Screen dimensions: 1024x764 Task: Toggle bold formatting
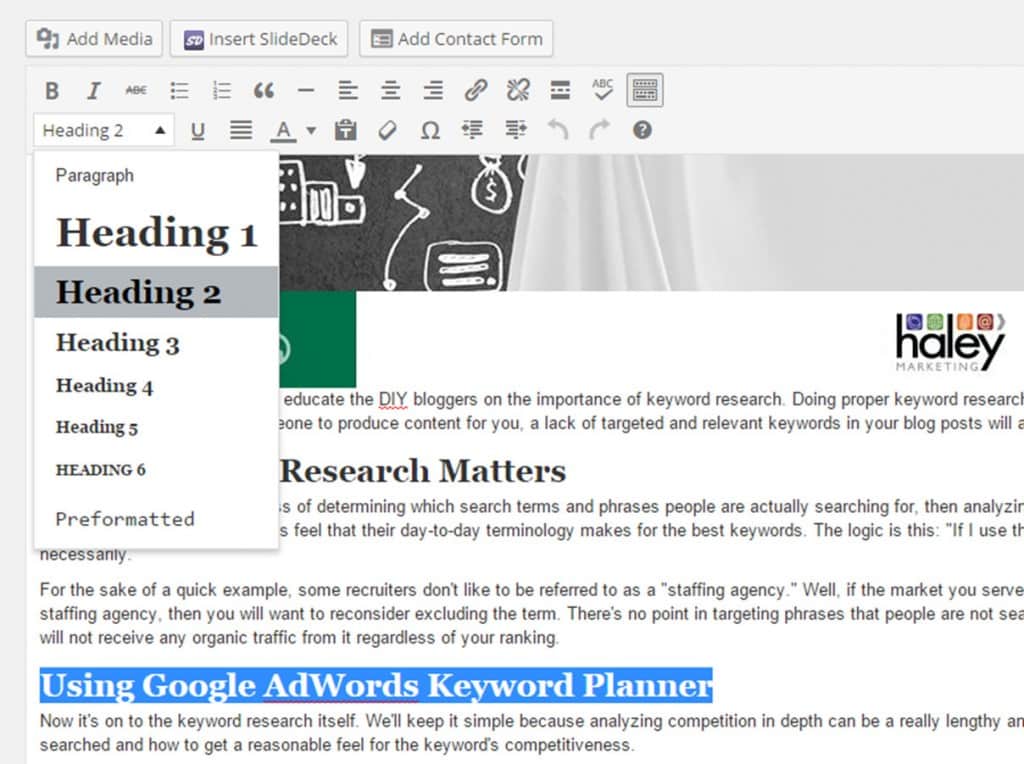click(52, 90)
